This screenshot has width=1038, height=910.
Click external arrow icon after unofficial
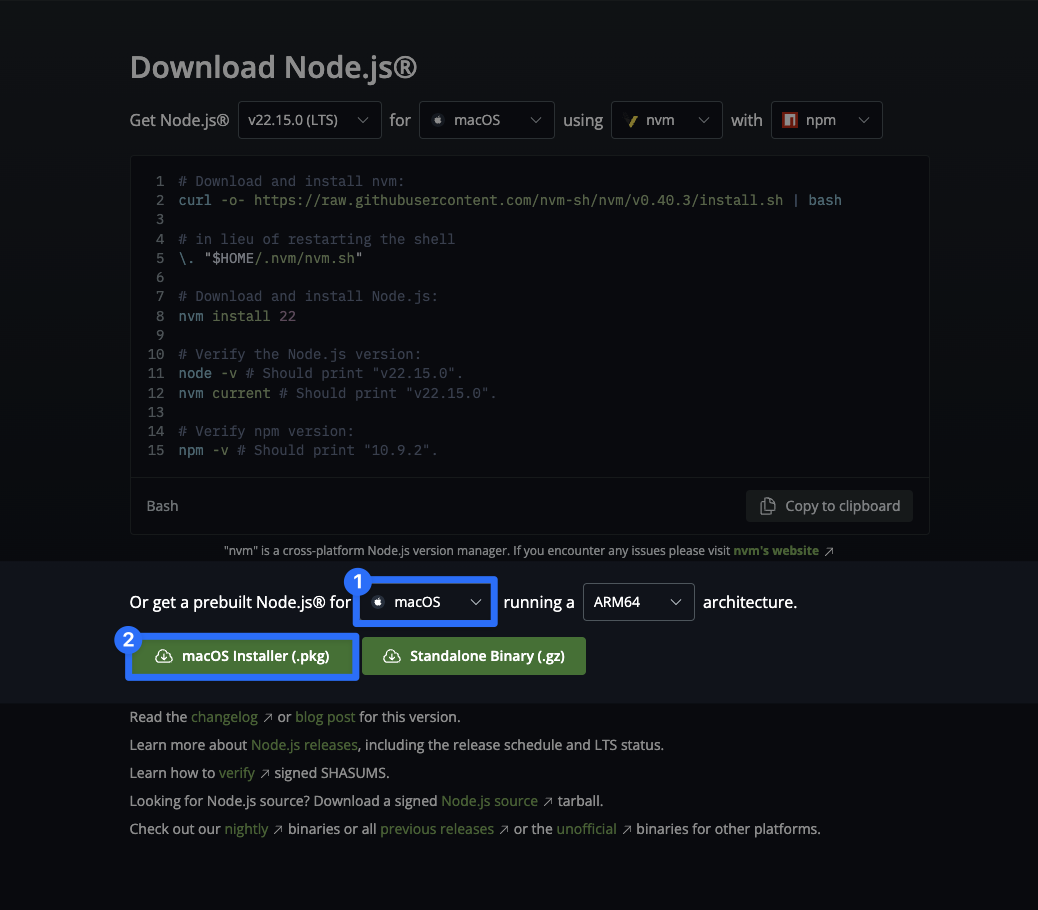coord(626,829)
